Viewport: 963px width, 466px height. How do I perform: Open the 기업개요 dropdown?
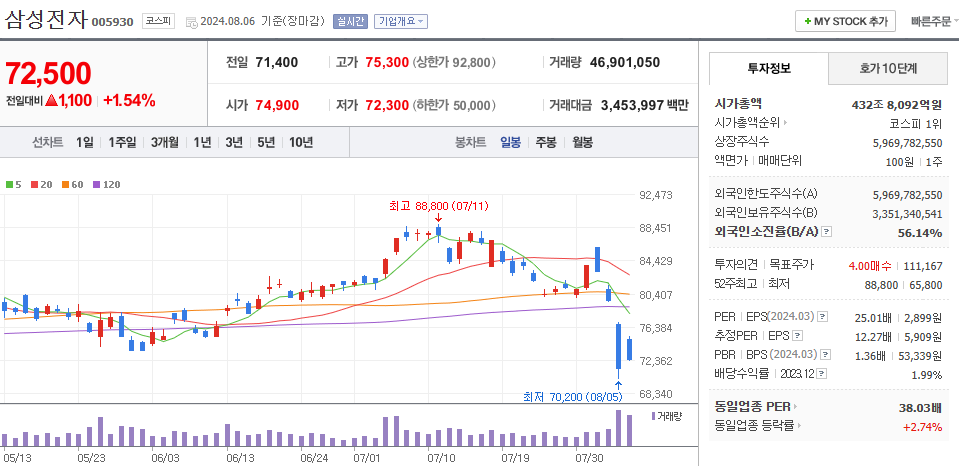point(400,21)
